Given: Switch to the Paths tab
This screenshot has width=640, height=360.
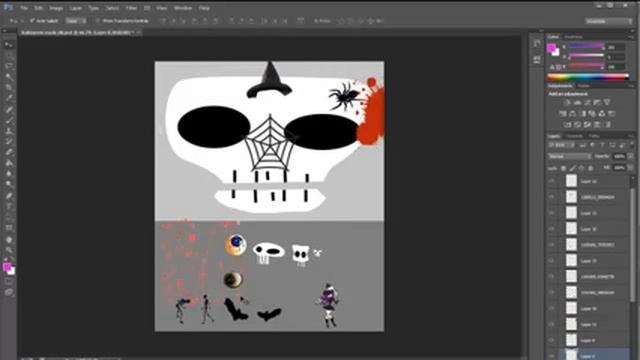Looking at the screenshot, I should (594, 136).
